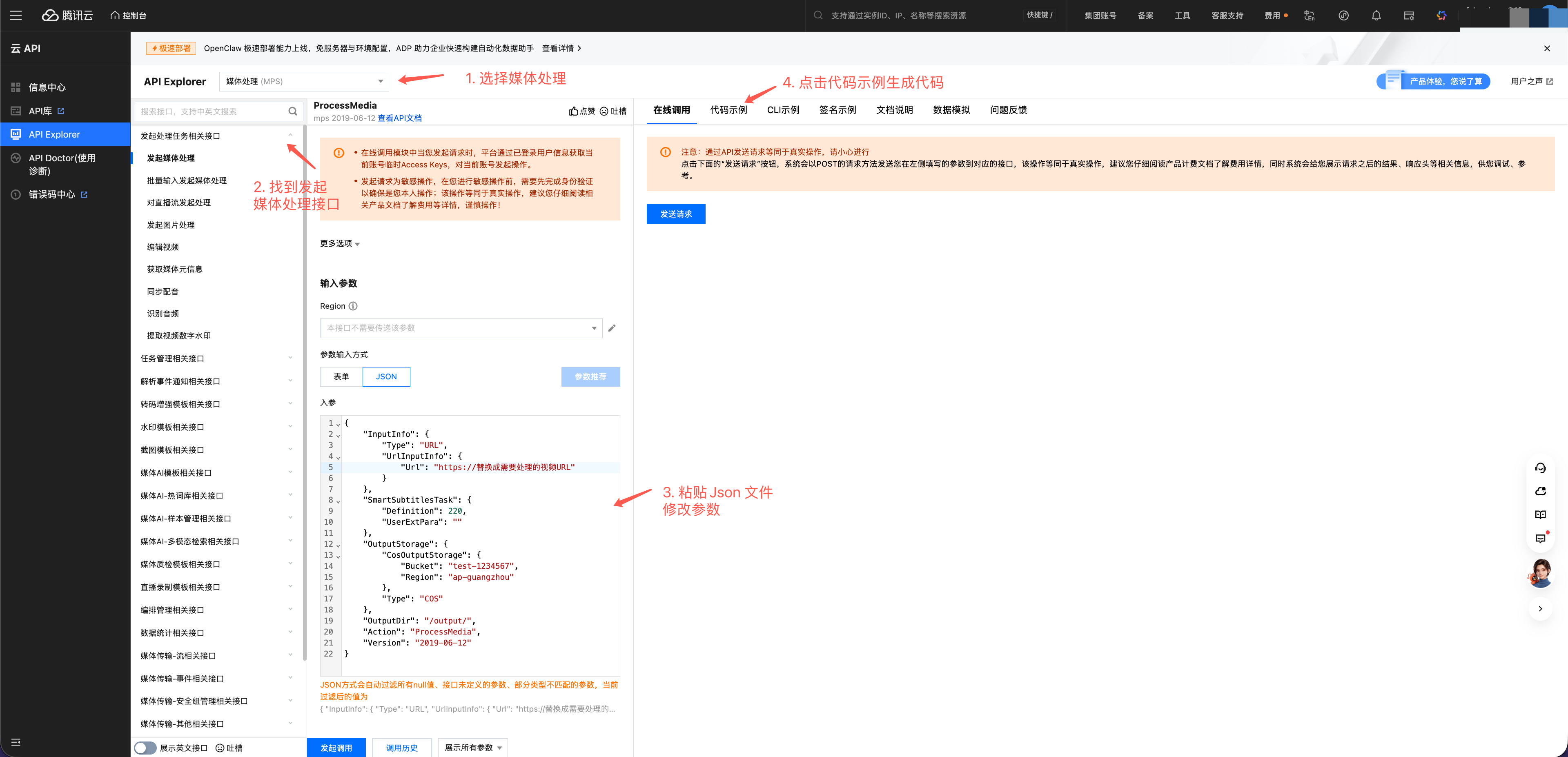Click the search magnifier in the API search box
Viewport: 1568px width, 757px height.
[293, 111]
